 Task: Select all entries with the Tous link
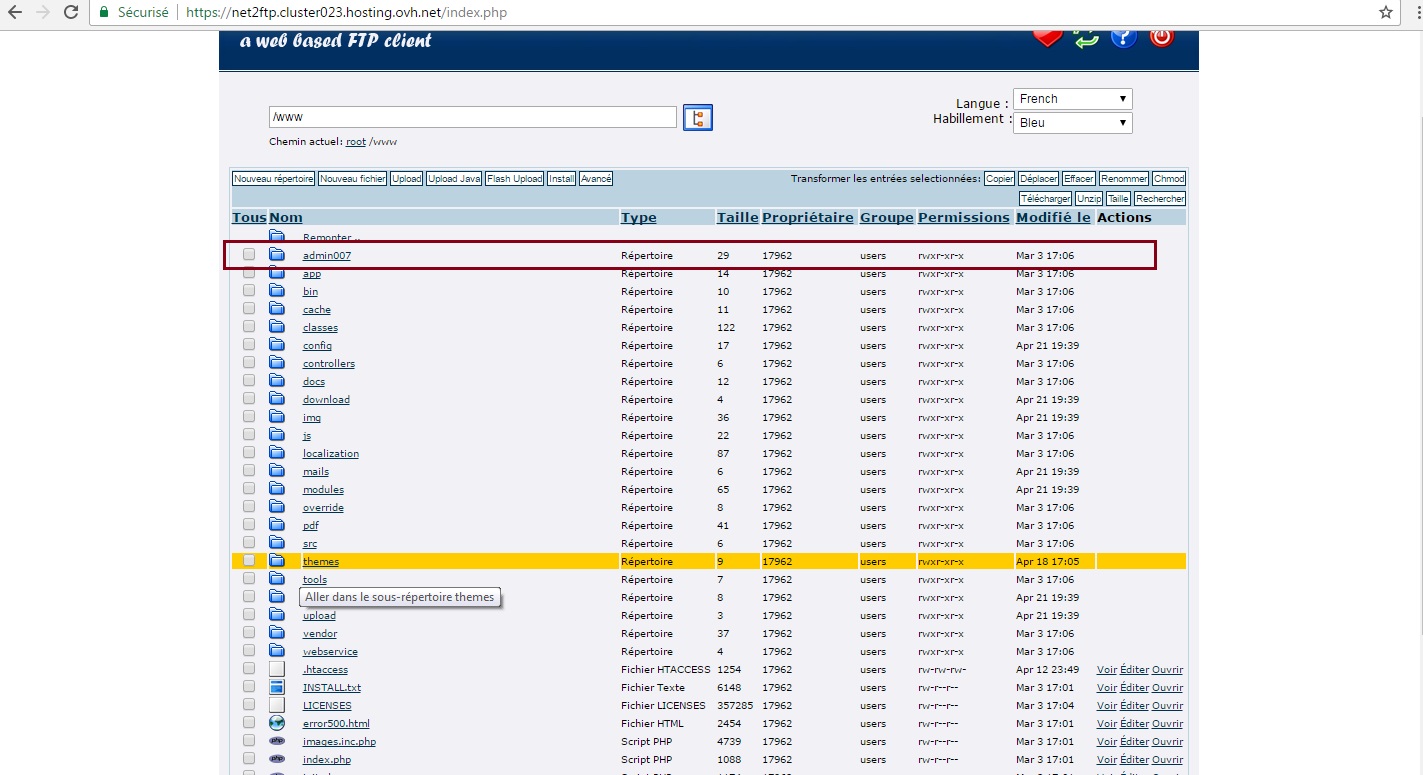[x=249, y=217]
